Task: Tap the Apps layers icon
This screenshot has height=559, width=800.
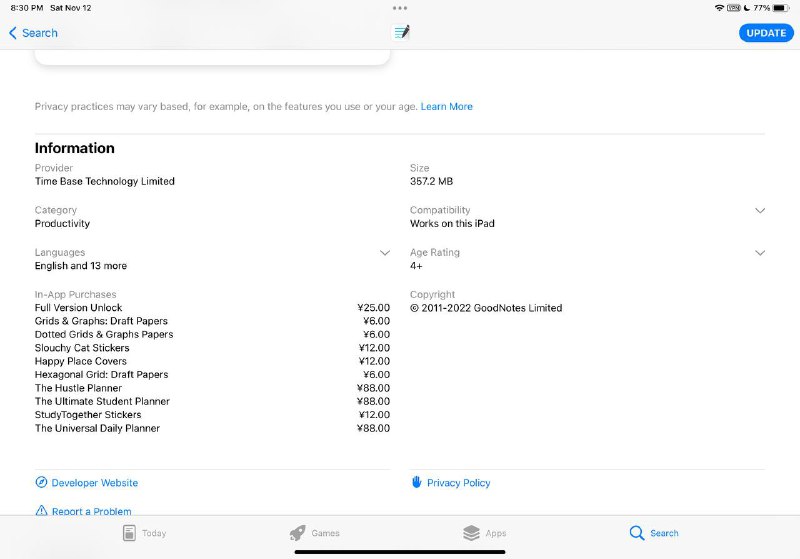Action: 471,533
